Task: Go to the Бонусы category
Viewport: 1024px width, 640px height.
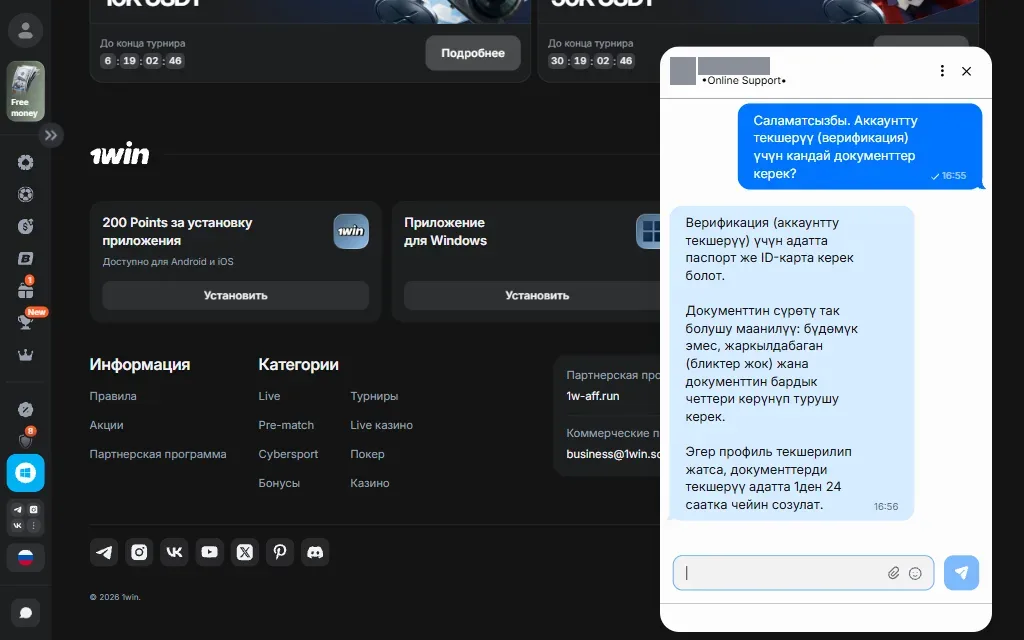Action: click(279, 483)
